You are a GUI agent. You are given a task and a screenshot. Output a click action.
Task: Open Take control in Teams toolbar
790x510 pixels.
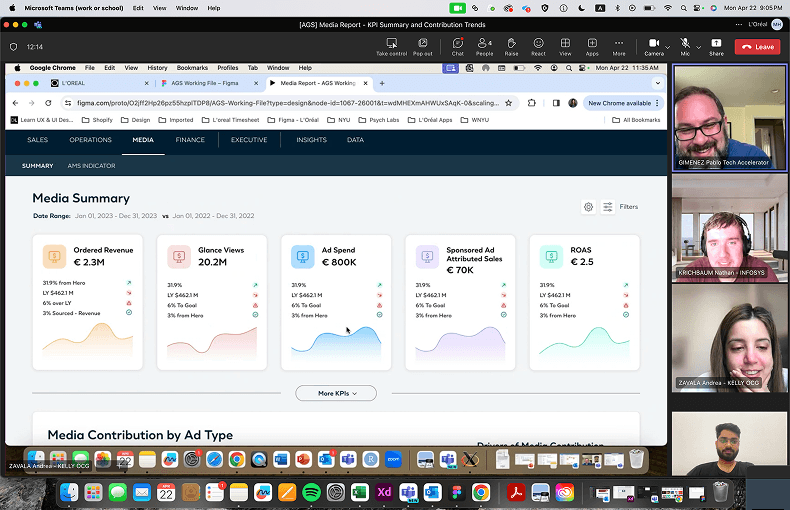pos(391,47)
